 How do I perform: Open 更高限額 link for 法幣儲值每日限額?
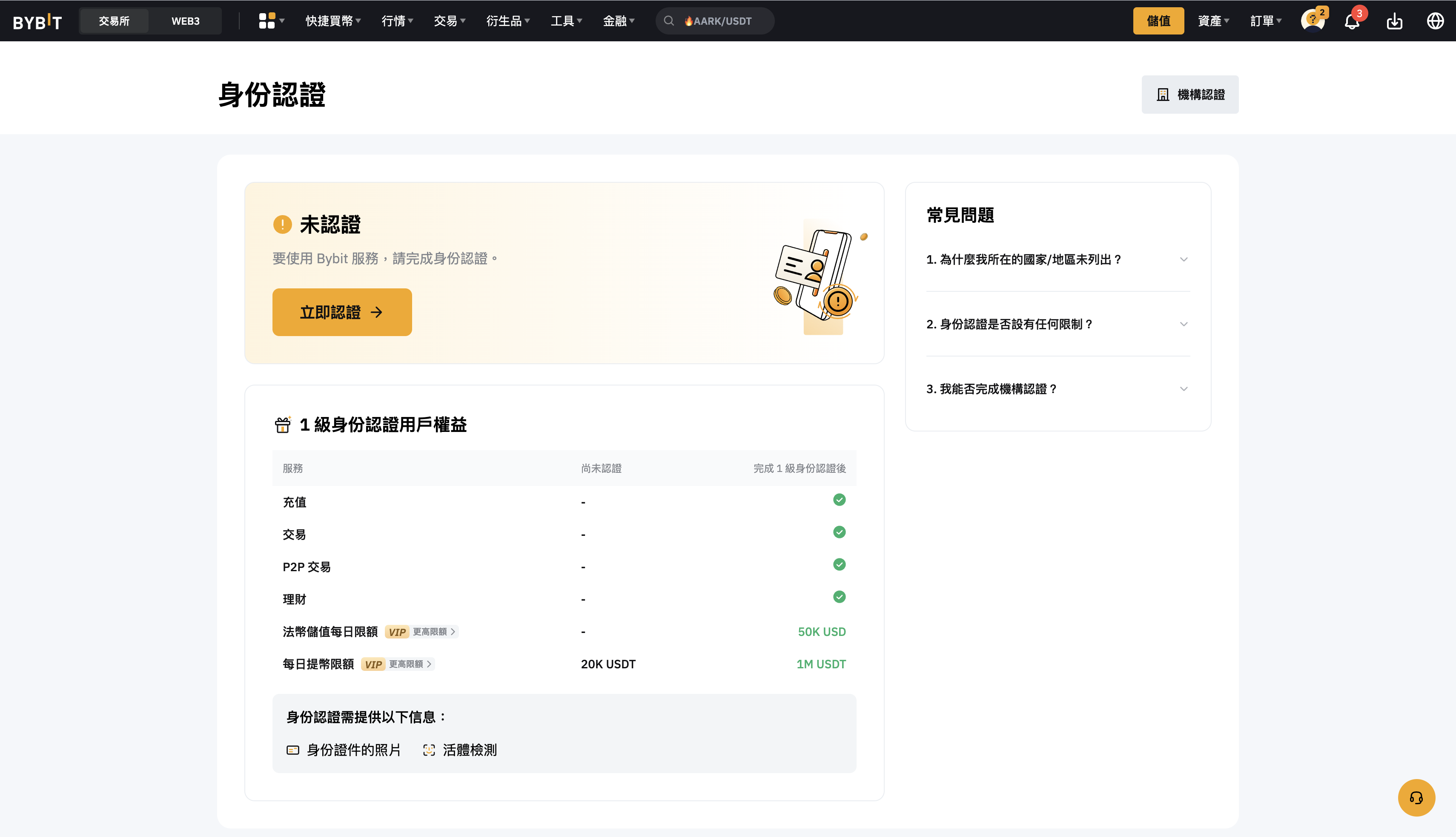coord(434,632)
